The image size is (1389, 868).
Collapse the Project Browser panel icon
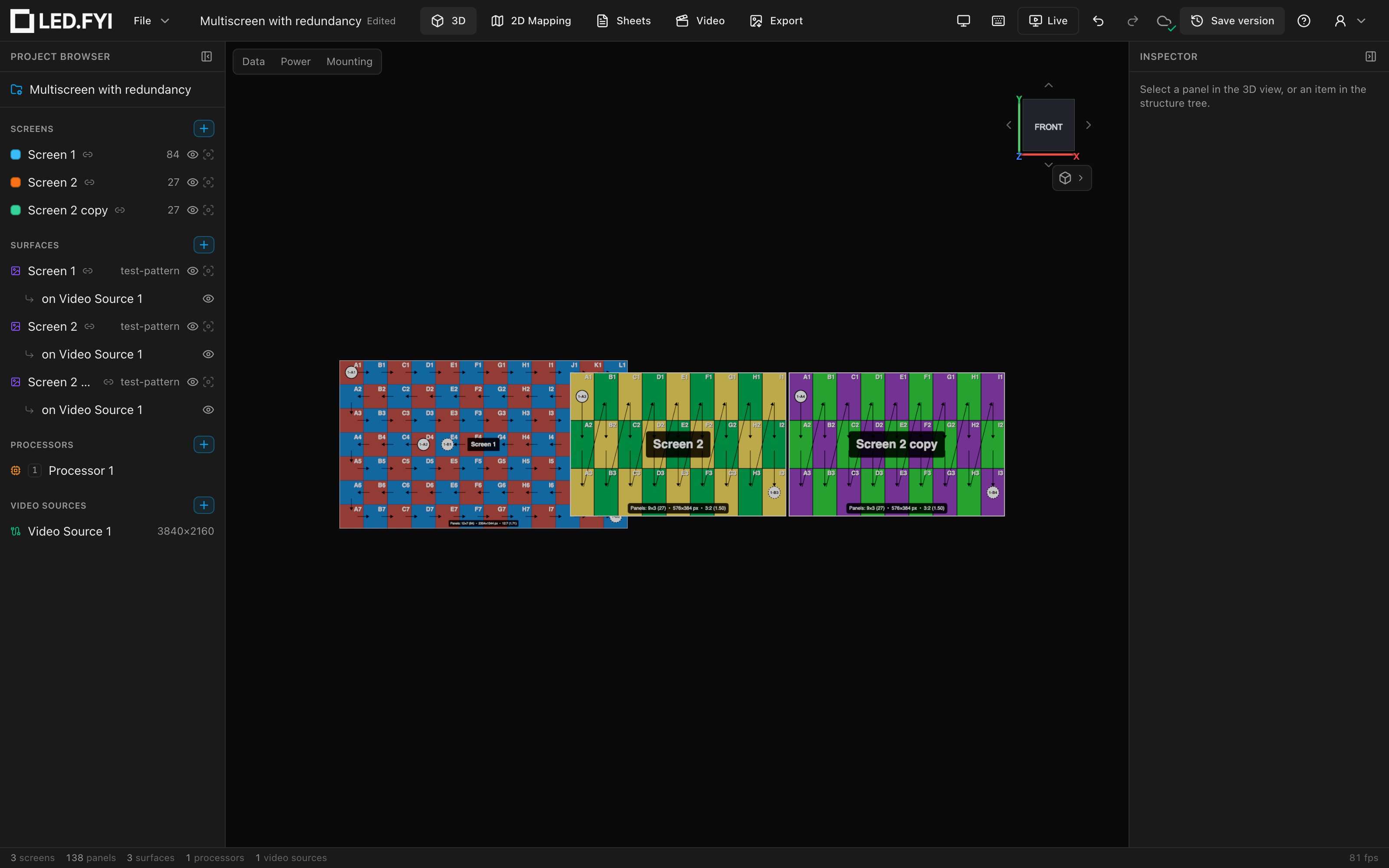pyautogui.click(x=207, y=56)
